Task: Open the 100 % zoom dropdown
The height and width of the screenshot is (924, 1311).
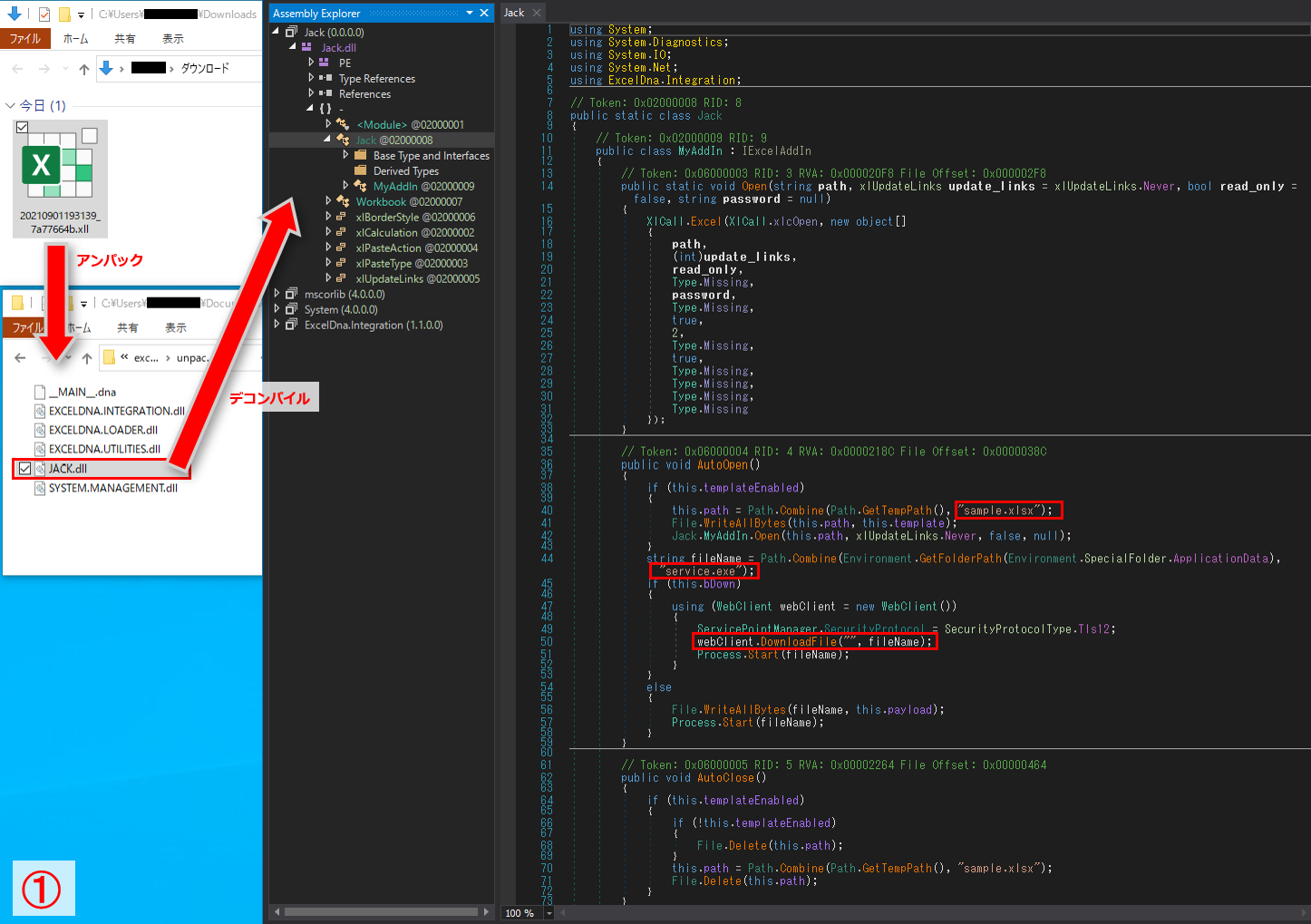Action: click(549, 913)
